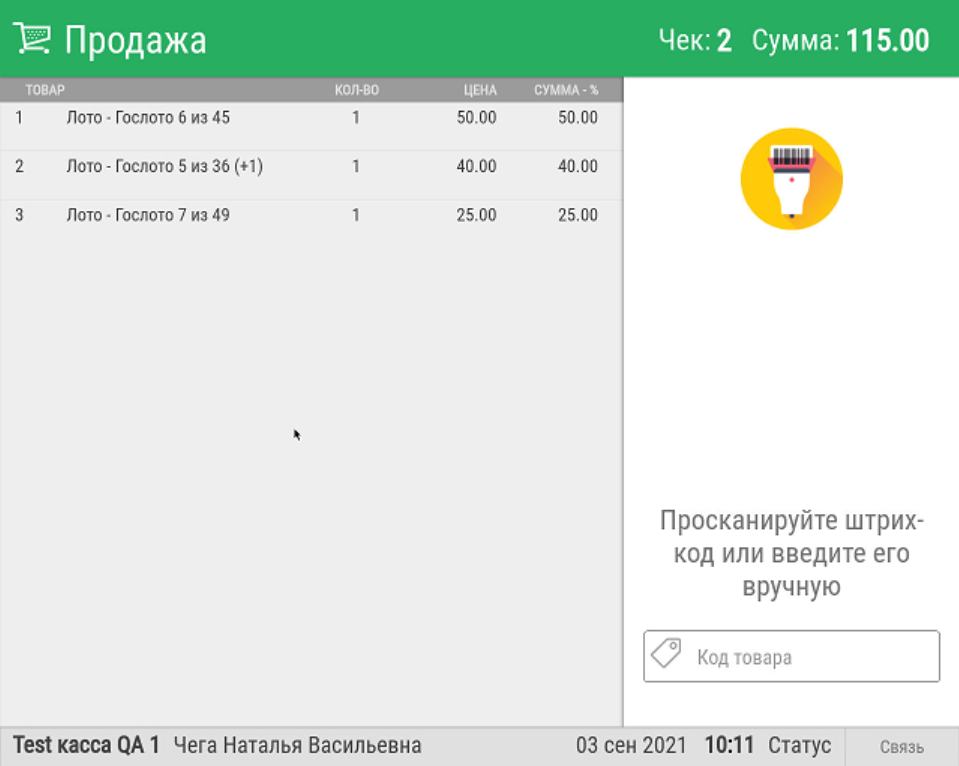This screenshot has width=959, height=766.
Task: Select row Лото - Гослото 7 из 49
Action: click(x=311, y=224)
